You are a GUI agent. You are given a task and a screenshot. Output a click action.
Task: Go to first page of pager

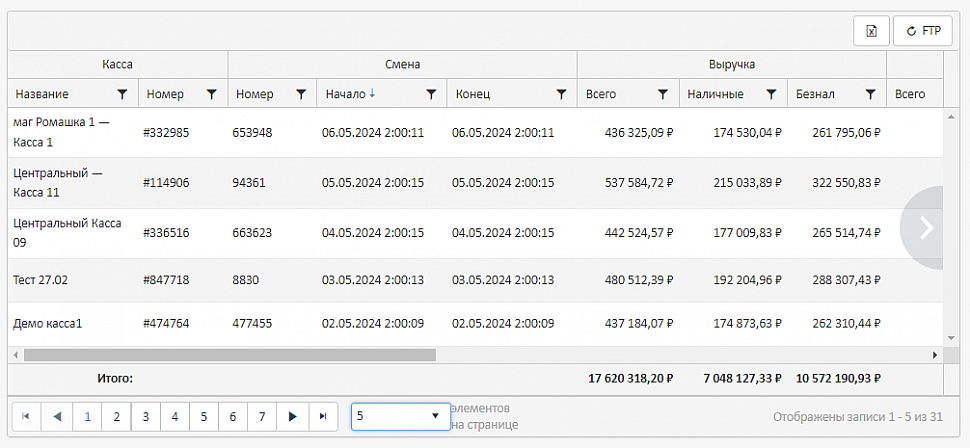click(26, 416)
